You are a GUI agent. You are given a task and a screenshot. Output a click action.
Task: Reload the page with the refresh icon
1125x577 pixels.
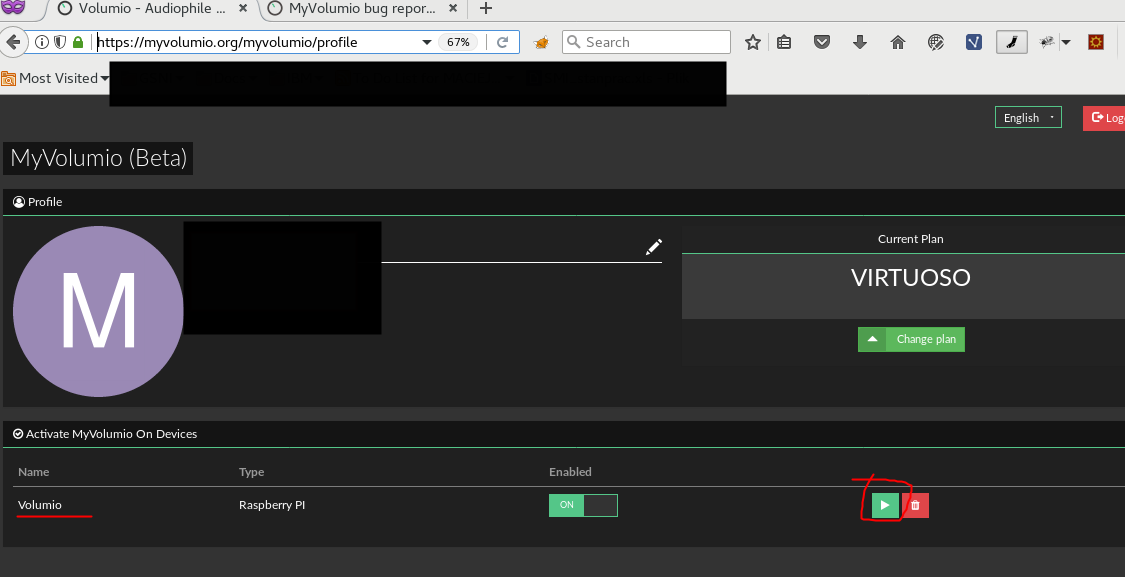(x=503, y=42)
